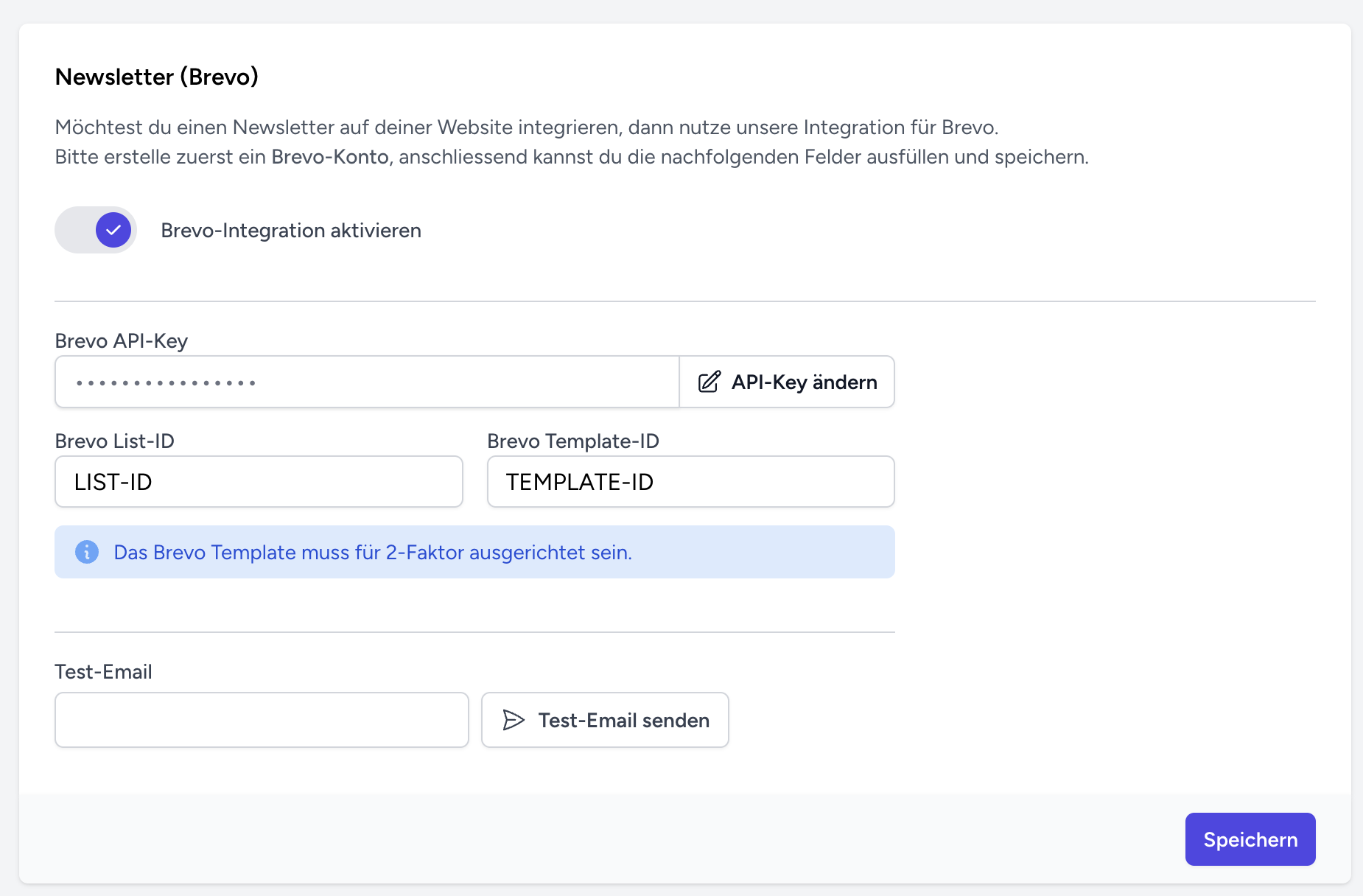
Task: Open the Brevo-Konto link
Action: coord(330,157)
